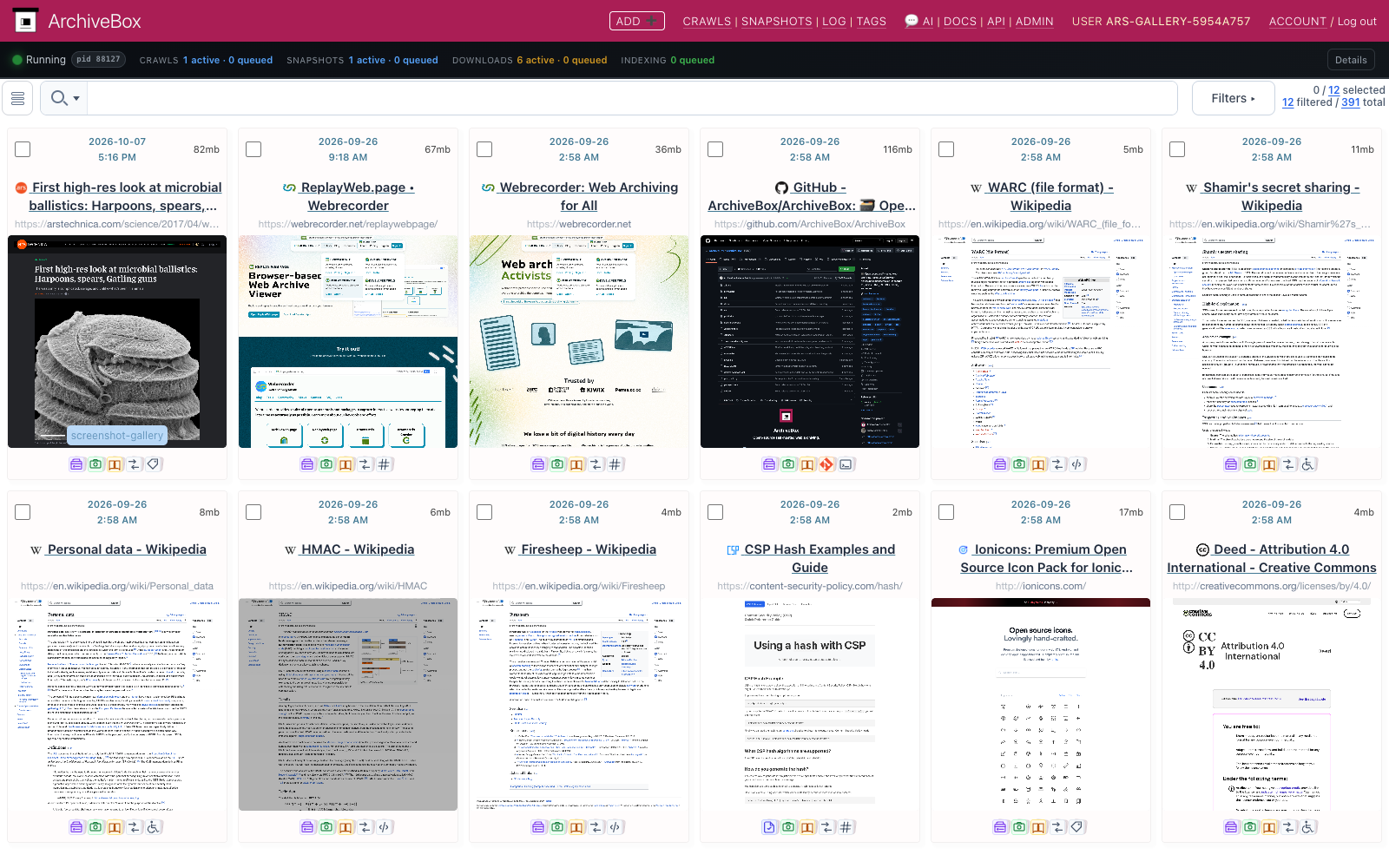The height and width of the screenshot is (868, 1389).
Task: Click the CRAWLS 1 active status text
Action: click(206, 60)
